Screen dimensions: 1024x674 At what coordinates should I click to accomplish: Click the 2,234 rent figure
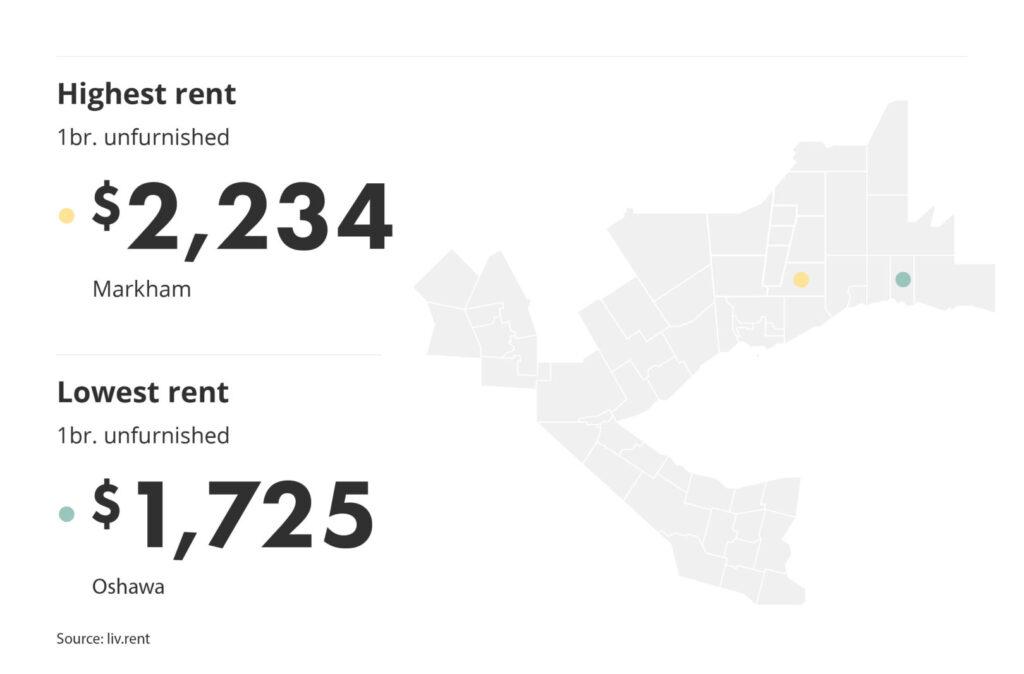tap(260, 218)
